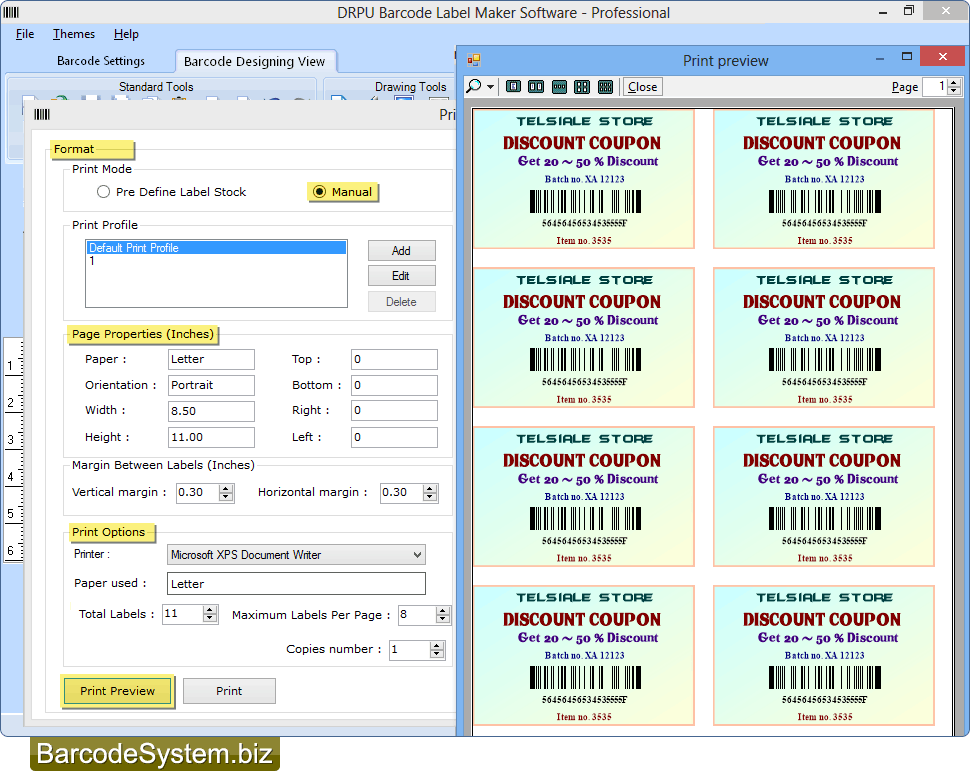Screen dimensions: 970x771
Task: Switch to Barcode Designing View tab
Action: point(254,61)
